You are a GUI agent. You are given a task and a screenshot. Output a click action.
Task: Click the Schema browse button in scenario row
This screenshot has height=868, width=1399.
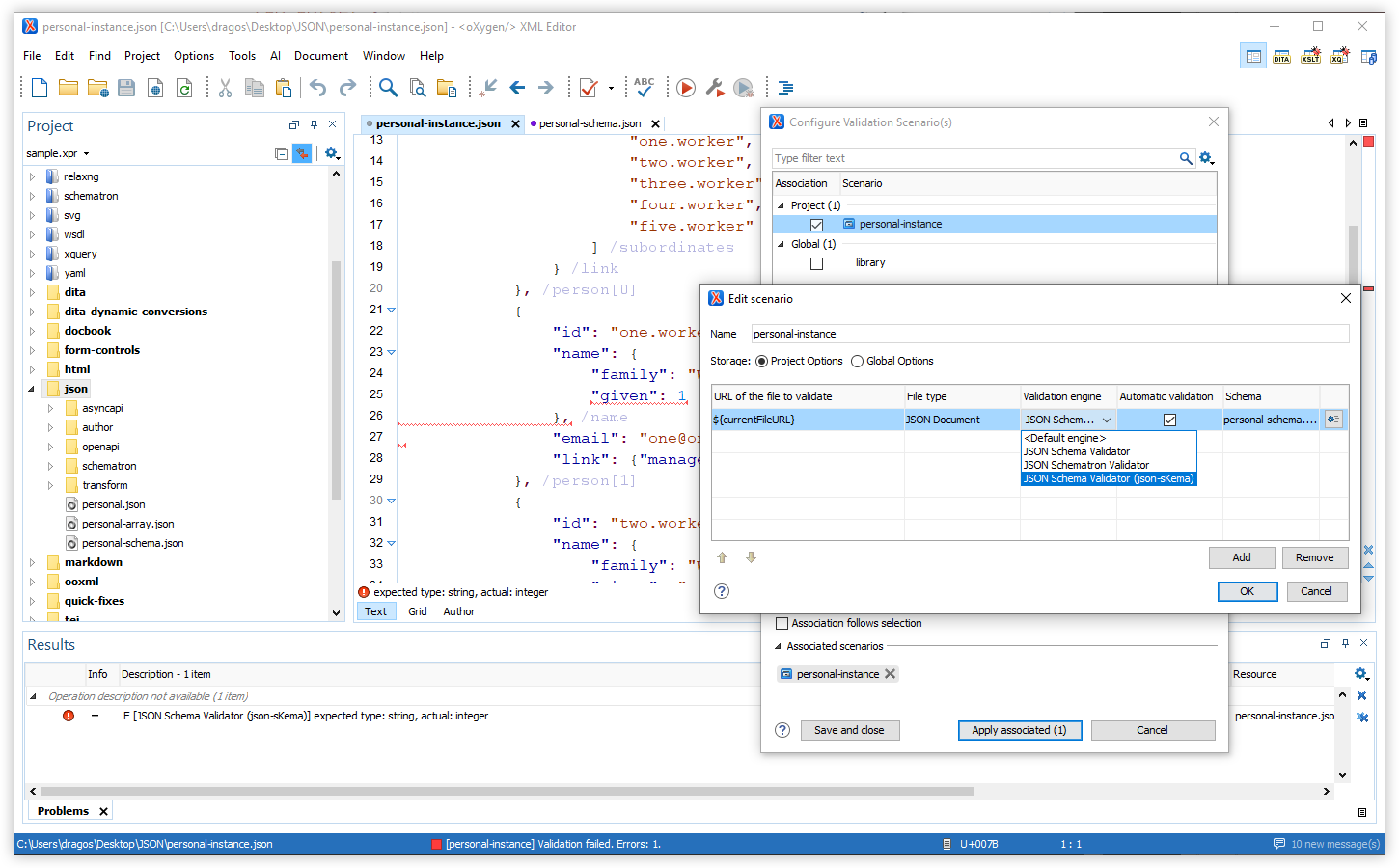coord(1333,420)
